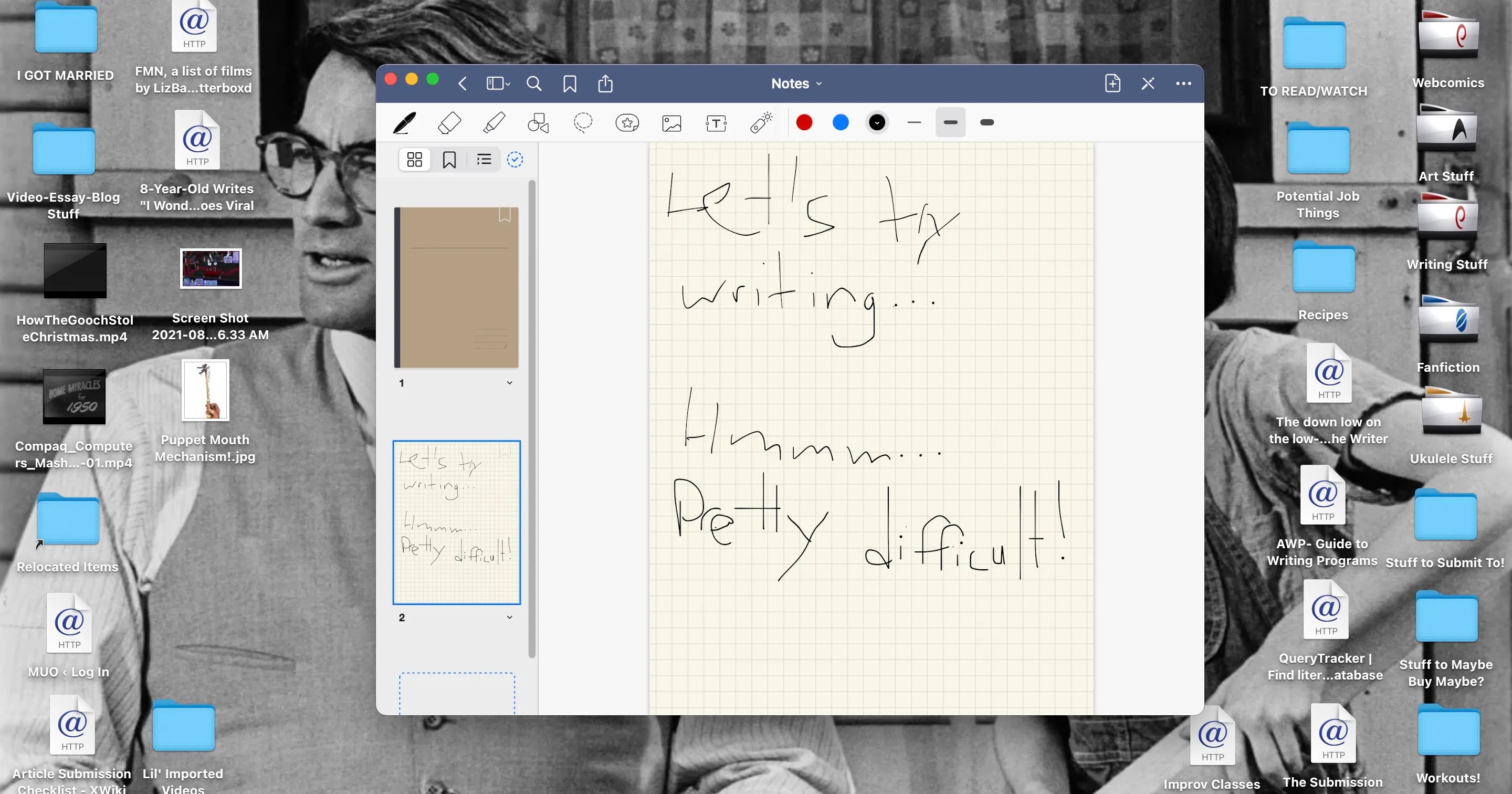Toggle the thumbnails grid sidebar view
1512x794 pixels.
pyautogui.click(x=414, y=159)
